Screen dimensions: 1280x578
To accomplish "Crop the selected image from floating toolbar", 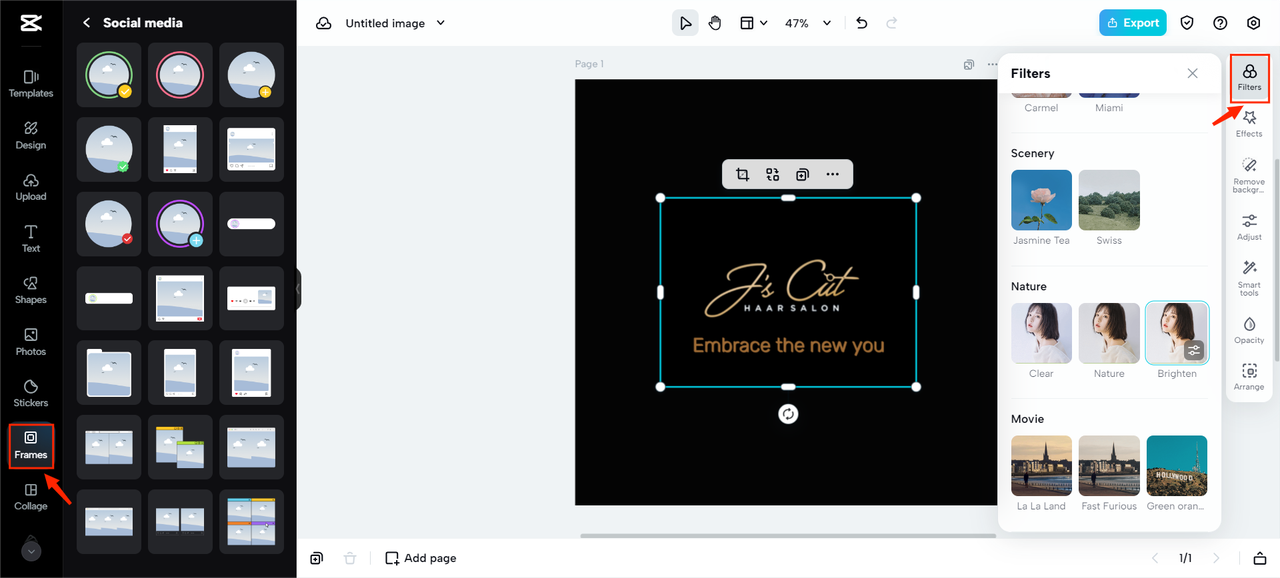I will [742, 174].
